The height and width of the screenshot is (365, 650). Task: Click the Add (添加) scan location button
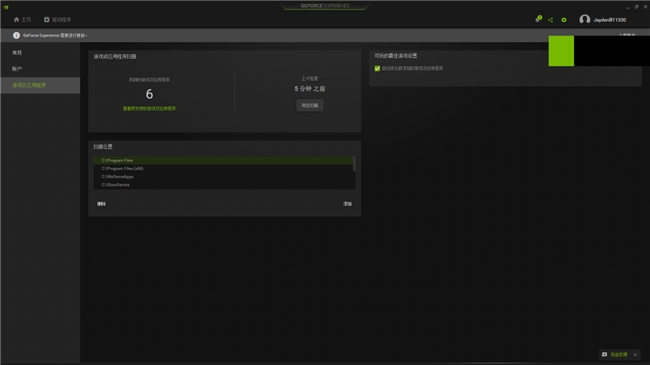point(347,204)
